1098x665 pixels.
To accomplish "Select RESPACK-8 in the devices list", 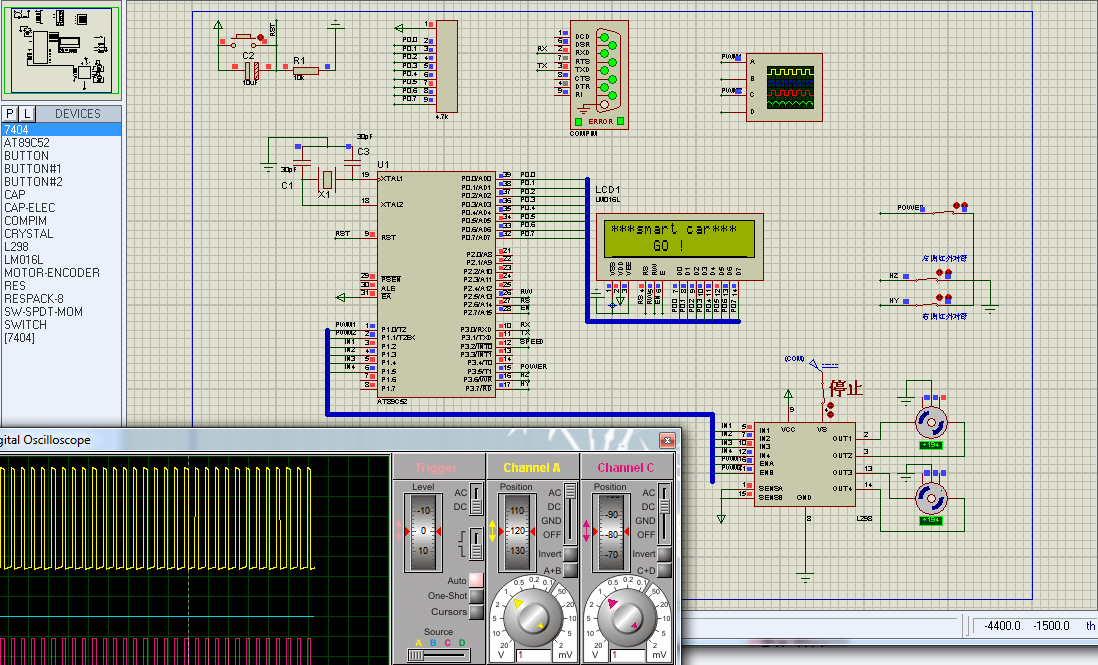I will 34,298.
